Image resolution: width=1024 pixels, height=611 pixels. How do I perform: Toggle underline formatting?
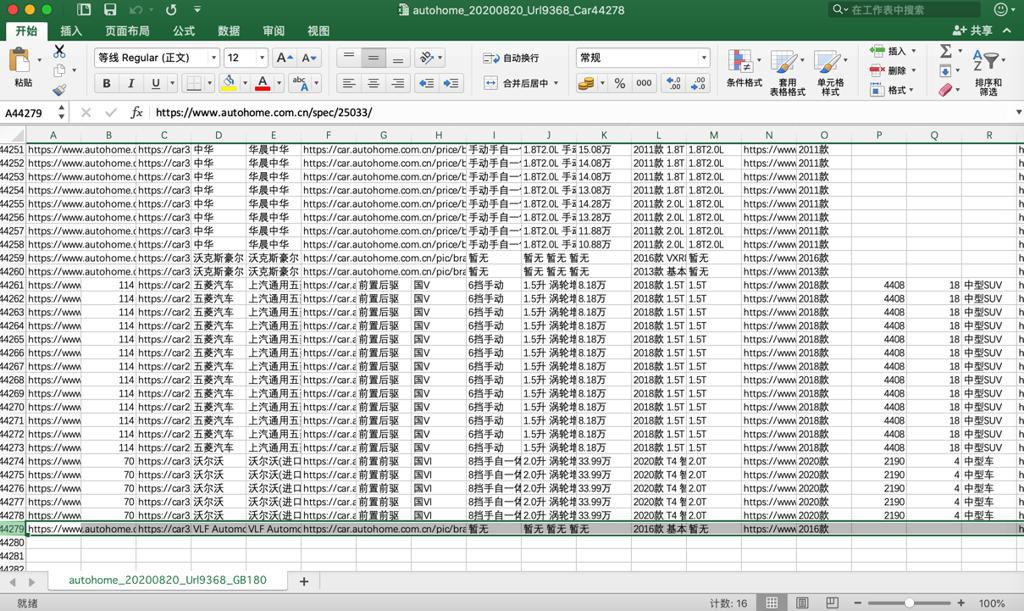tap(155, 83)
